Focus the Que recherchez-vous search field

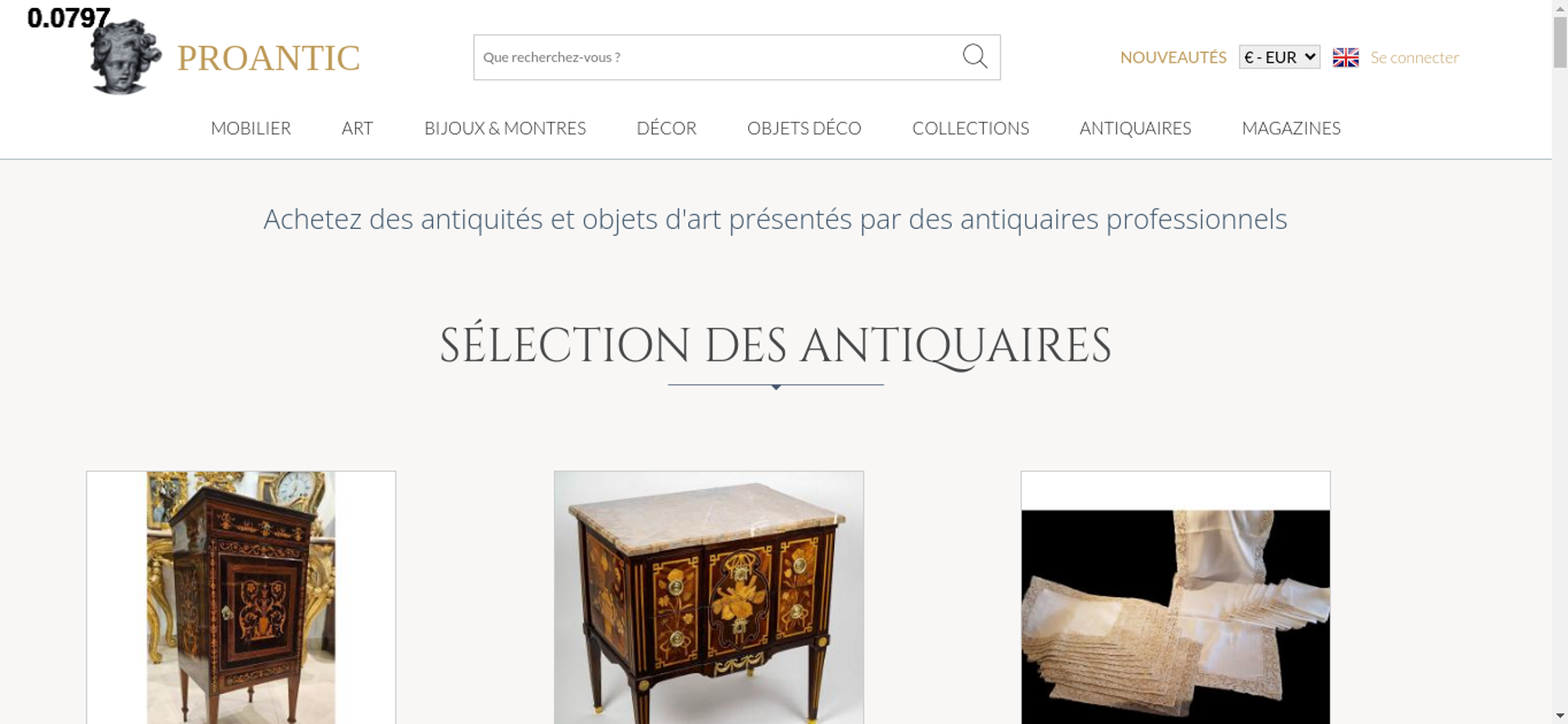click(717, 57)
